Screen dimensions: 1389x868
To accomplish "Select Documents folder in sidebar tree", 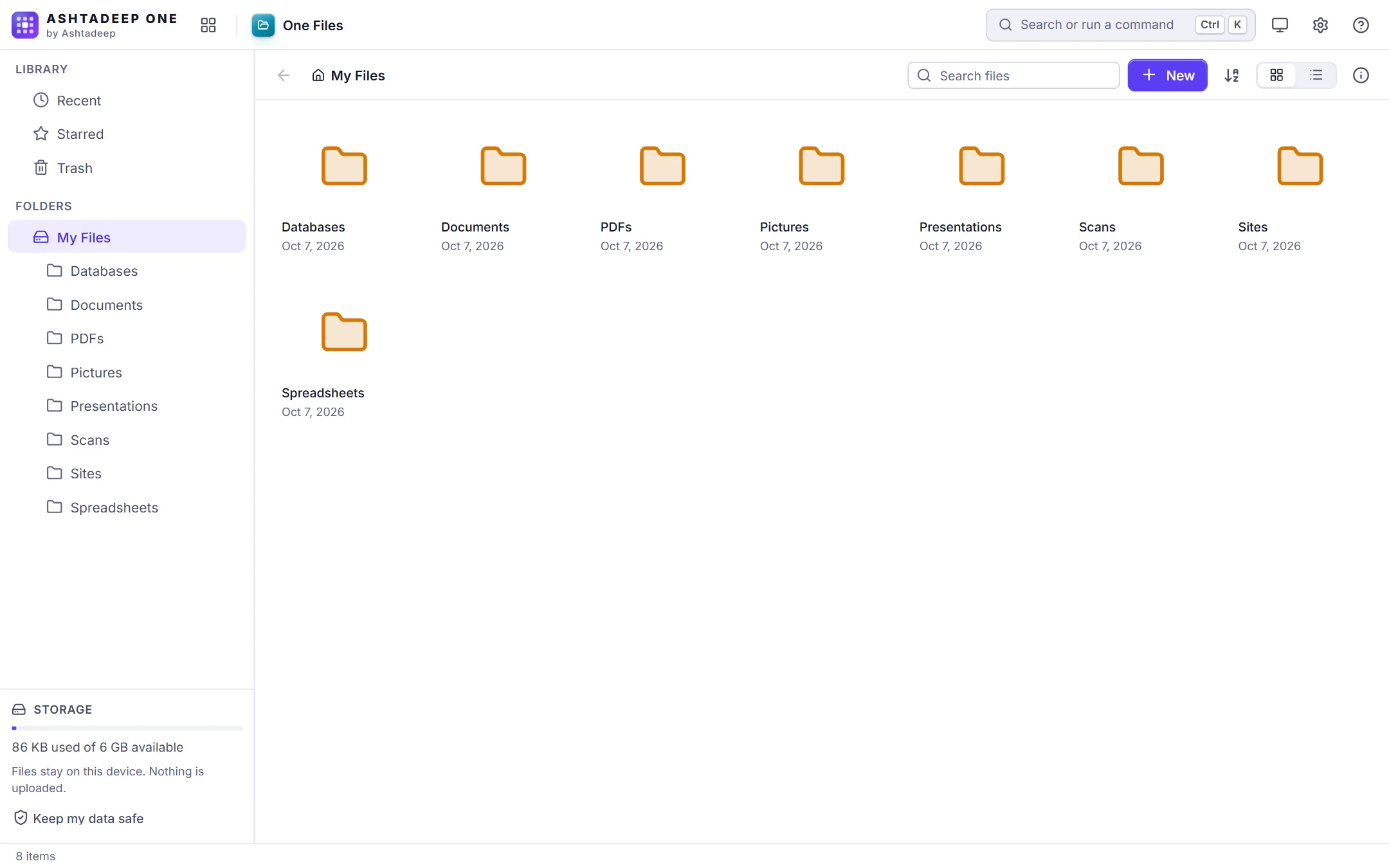I will (x=127, y=305).
